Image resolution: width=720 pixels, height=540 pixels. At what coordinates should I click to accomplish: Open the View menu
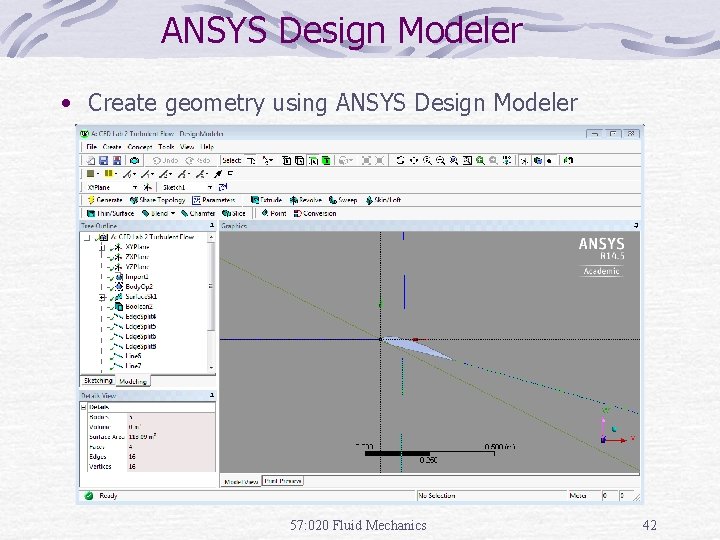click(x=187, y=147)
